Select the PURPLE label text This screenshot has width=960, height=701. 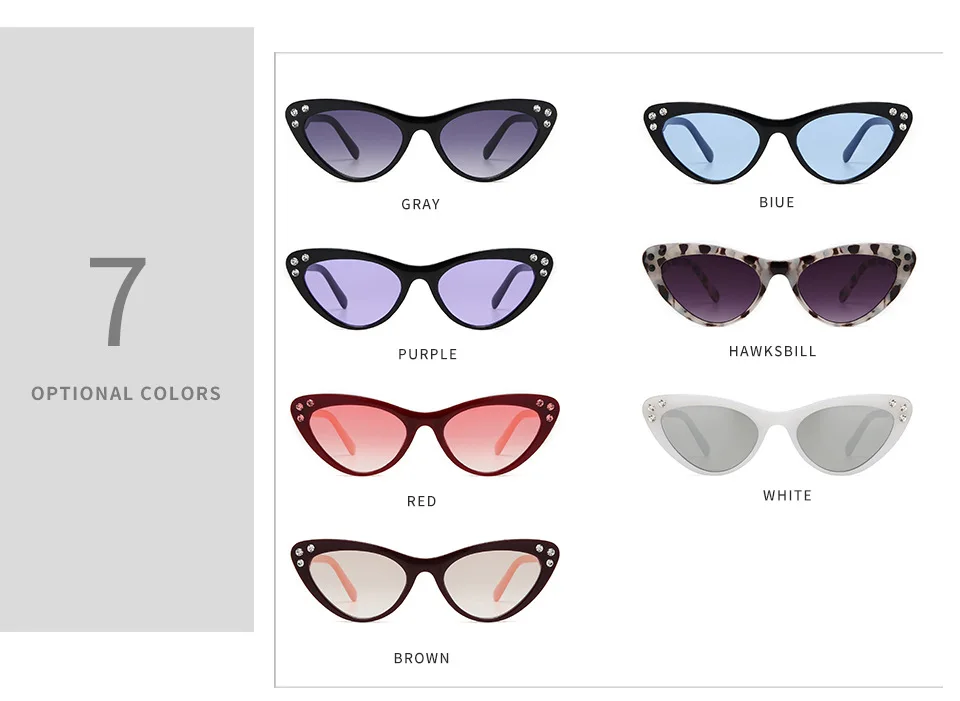click(x=427, y=354)
